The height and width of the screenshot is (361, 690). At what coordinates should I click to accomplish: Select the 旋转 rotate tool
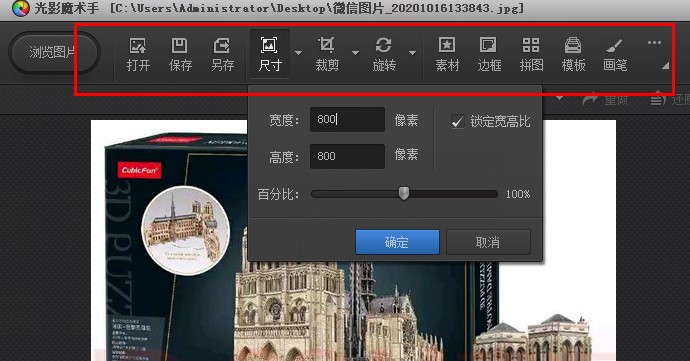(x=384, y=55)
